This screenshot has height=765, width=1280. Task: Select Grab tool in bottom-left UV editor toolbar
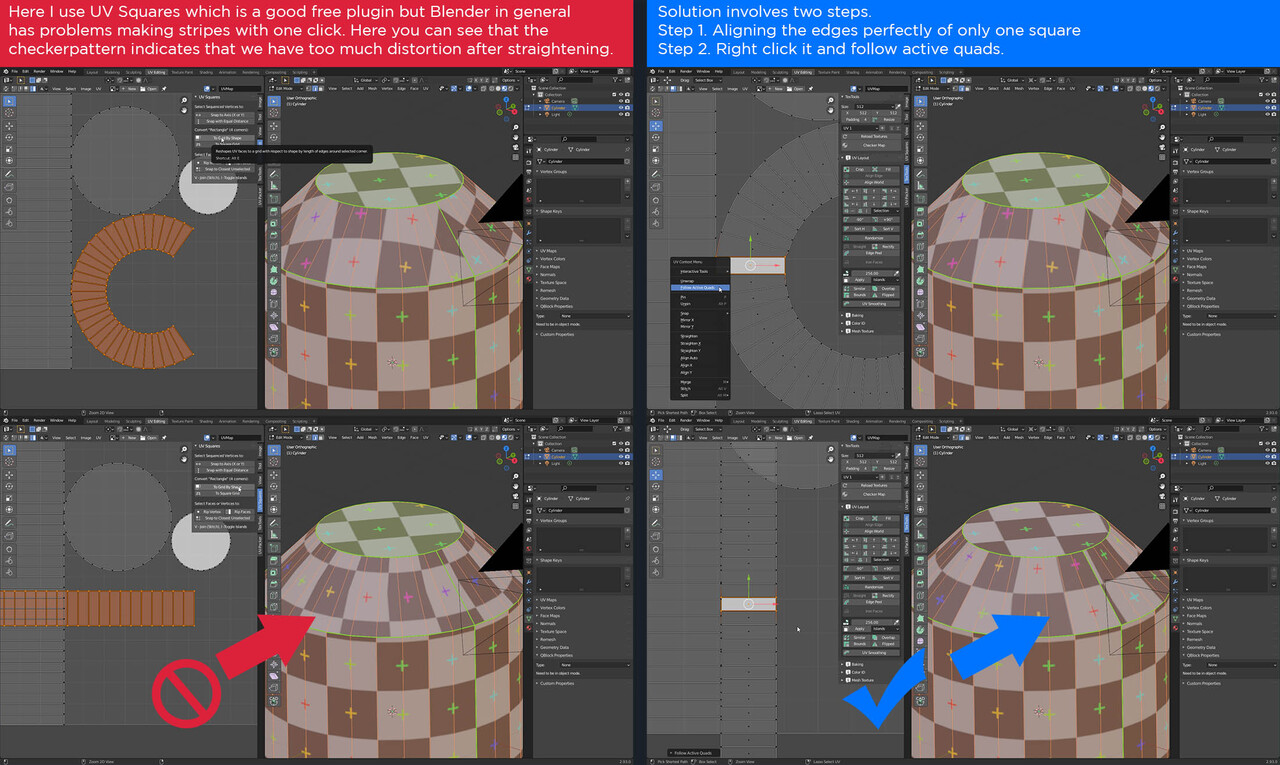(x=10, y=547)
